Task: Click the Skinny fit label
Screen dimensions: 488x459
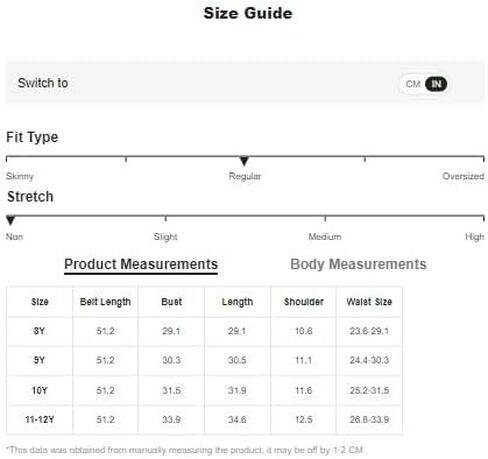Action: tap(20, 176)
